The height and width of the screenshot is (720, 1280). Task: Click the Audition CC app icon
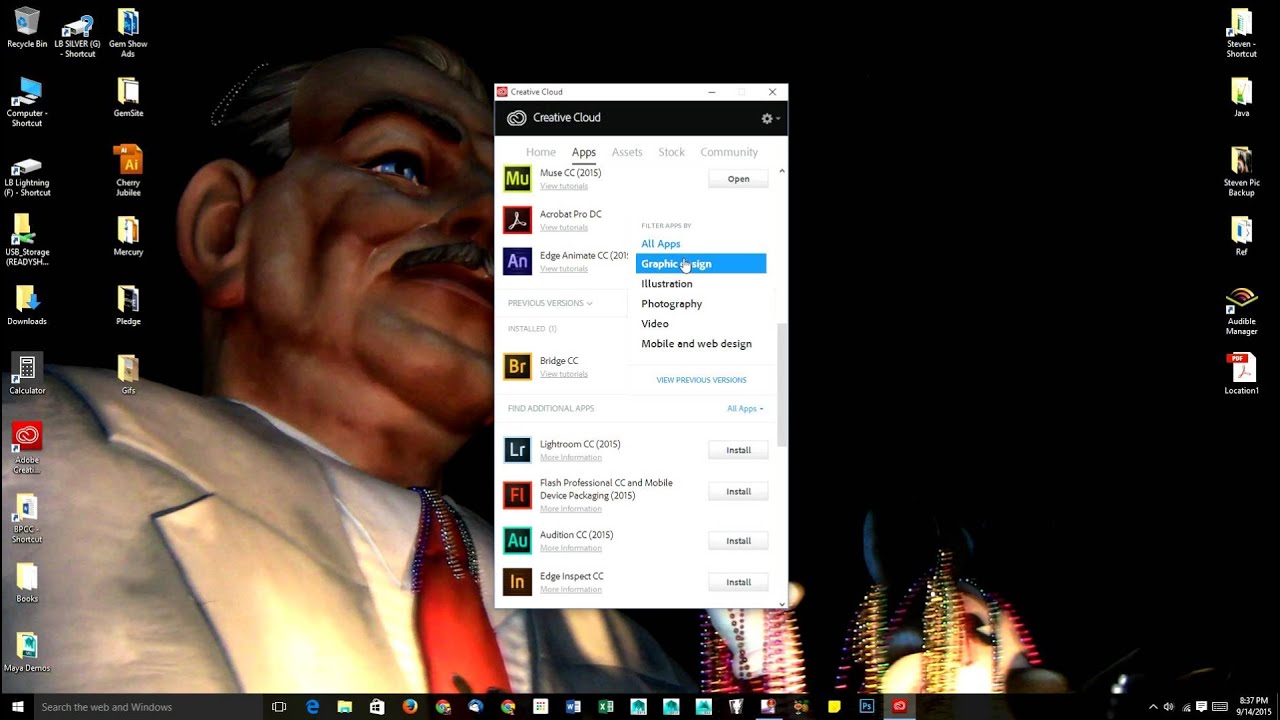pyautogui.click(x=517, y=541)
